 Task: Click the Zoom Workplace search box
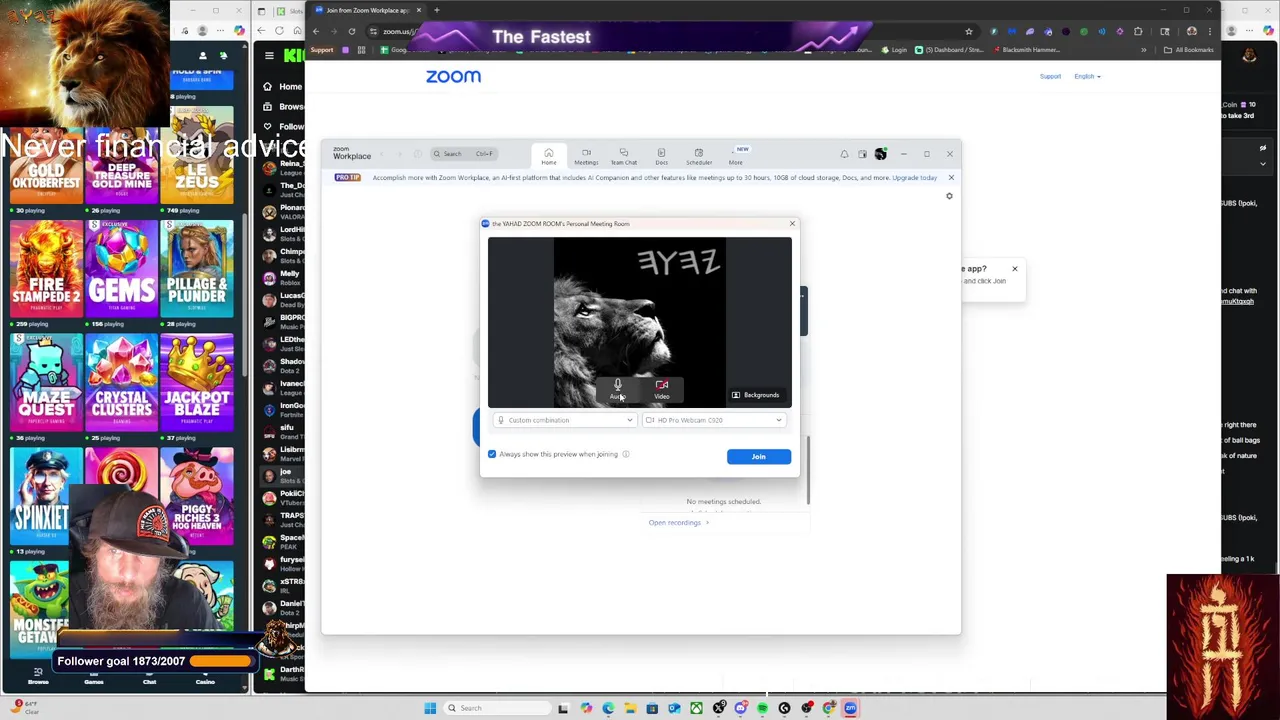pos(465,154)
